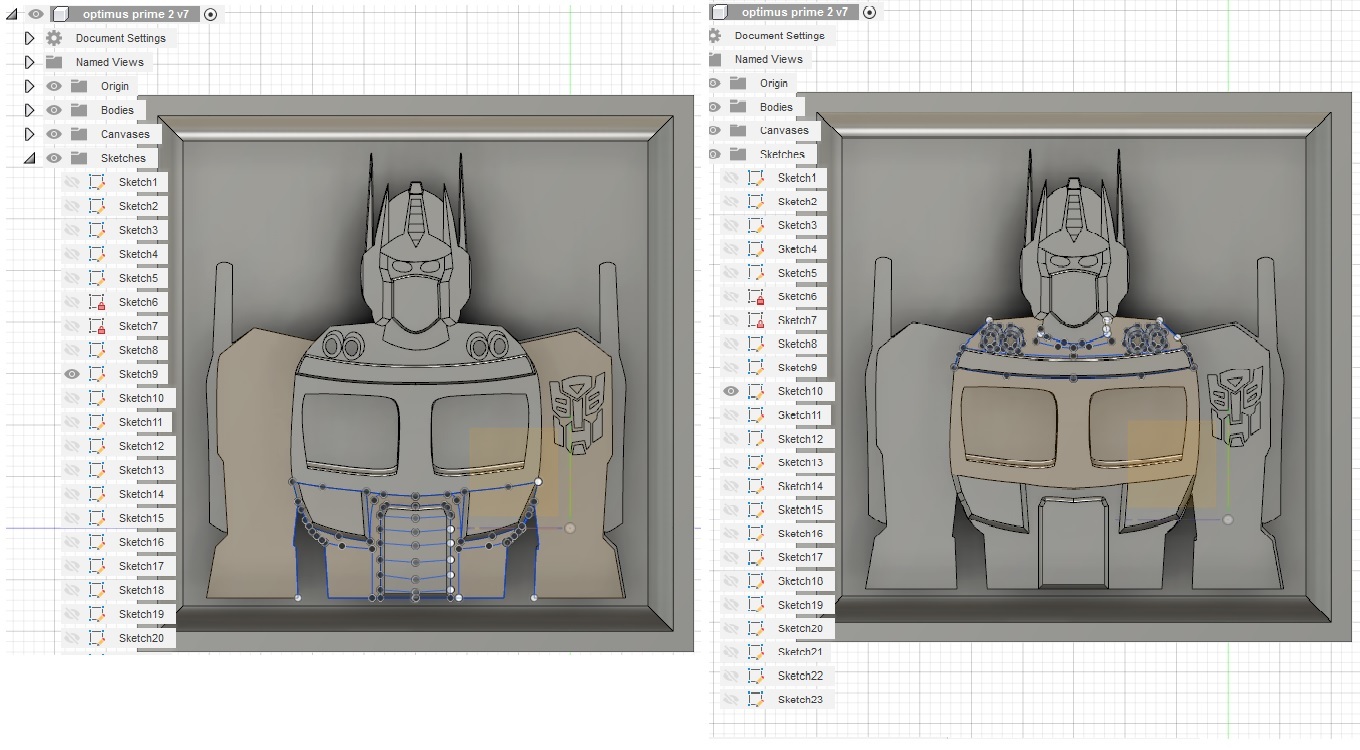The width and height of the screenshot is (1360, 750).
Task: Click locked Sketch6 icon in left browser
Action: tap(97, 302)
